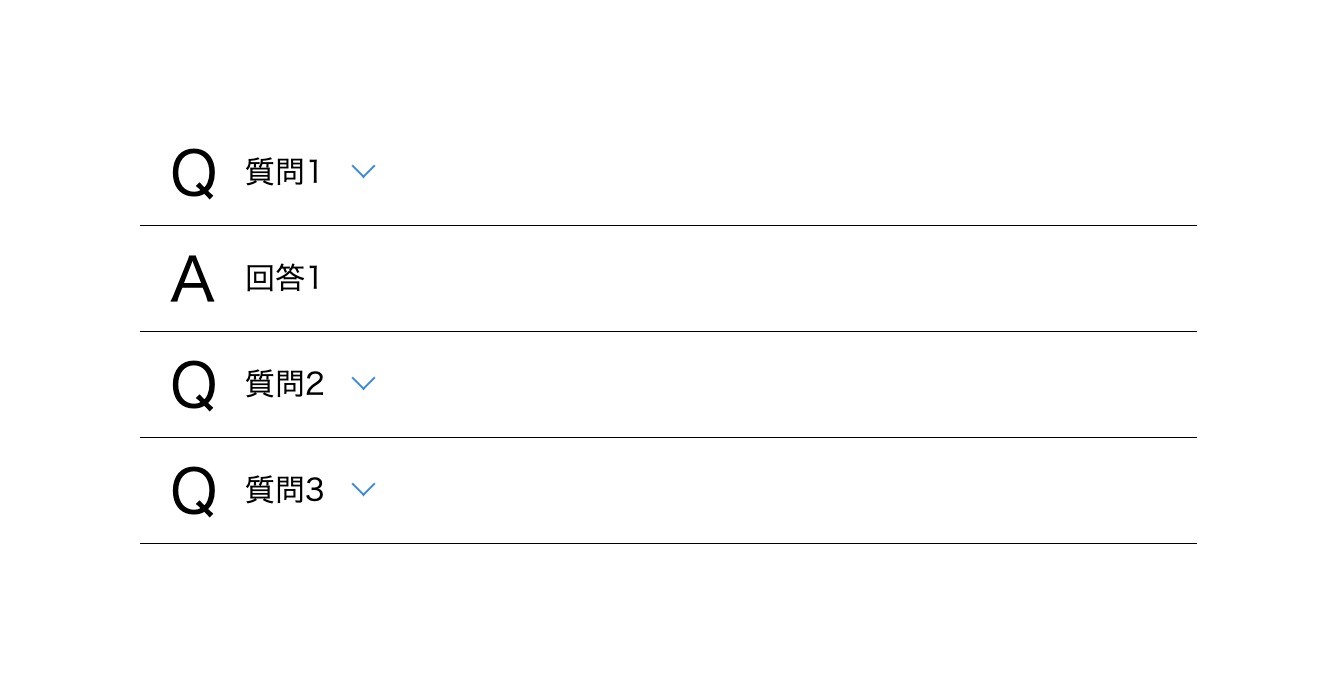
Task: Click the large Q icon beside 質問2
Action: coord(194,386)
